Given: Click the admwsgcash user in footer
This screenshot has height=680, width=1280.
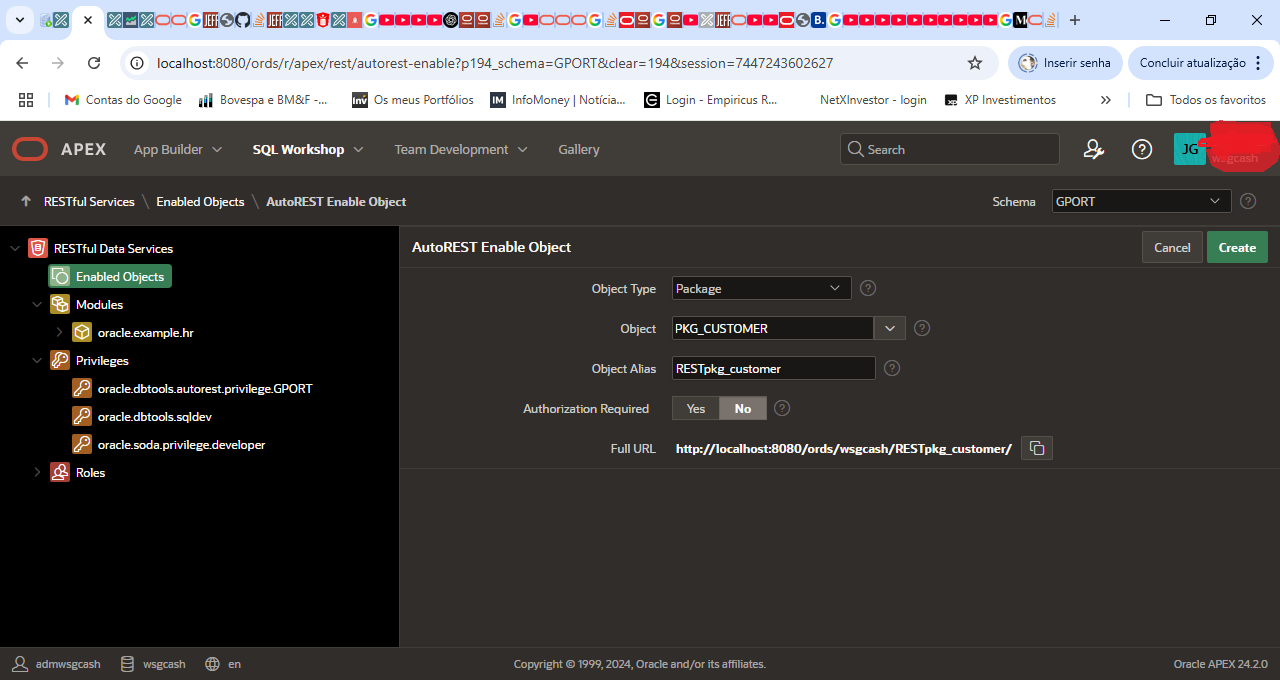Looking at the screenshot, I should click(57, 664).
